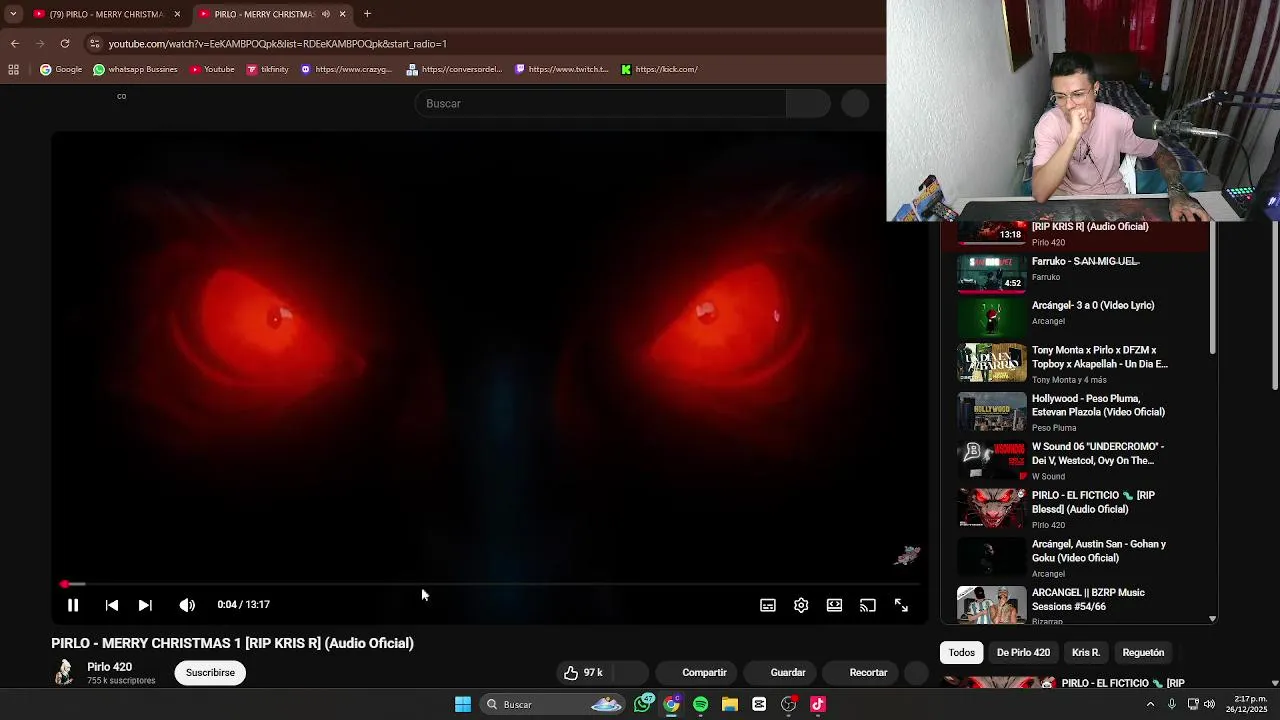Go to previous video in playlist
This screenshot has height=720, width=1280.
112,605
